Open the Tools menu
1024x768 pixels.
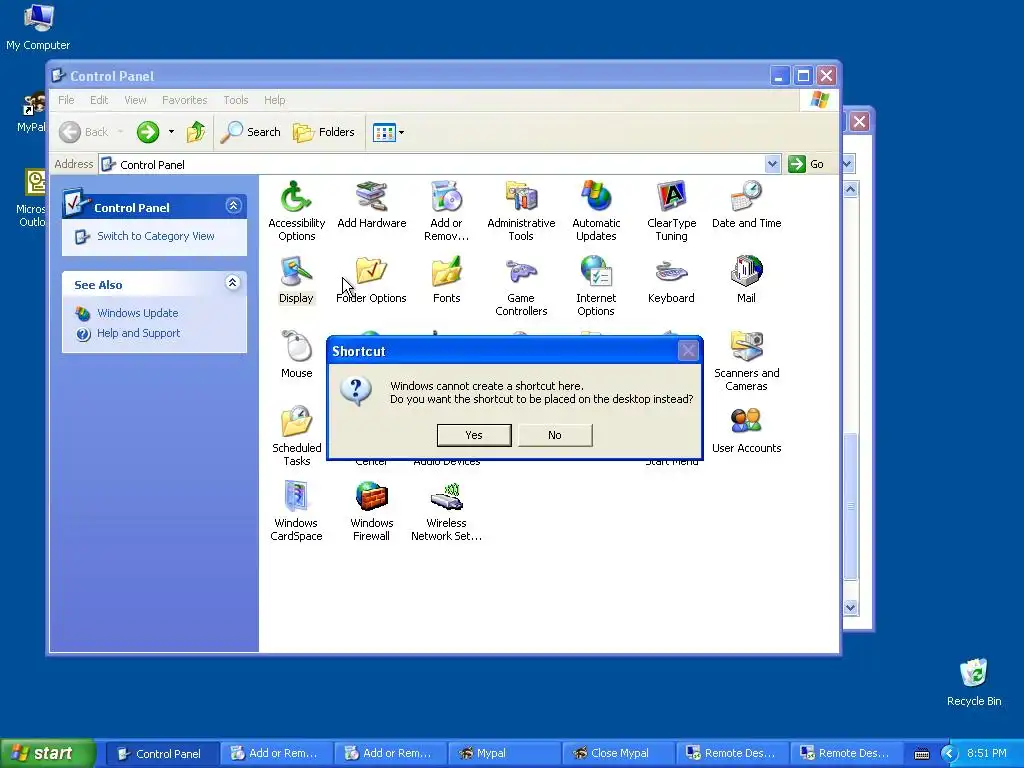236,100
